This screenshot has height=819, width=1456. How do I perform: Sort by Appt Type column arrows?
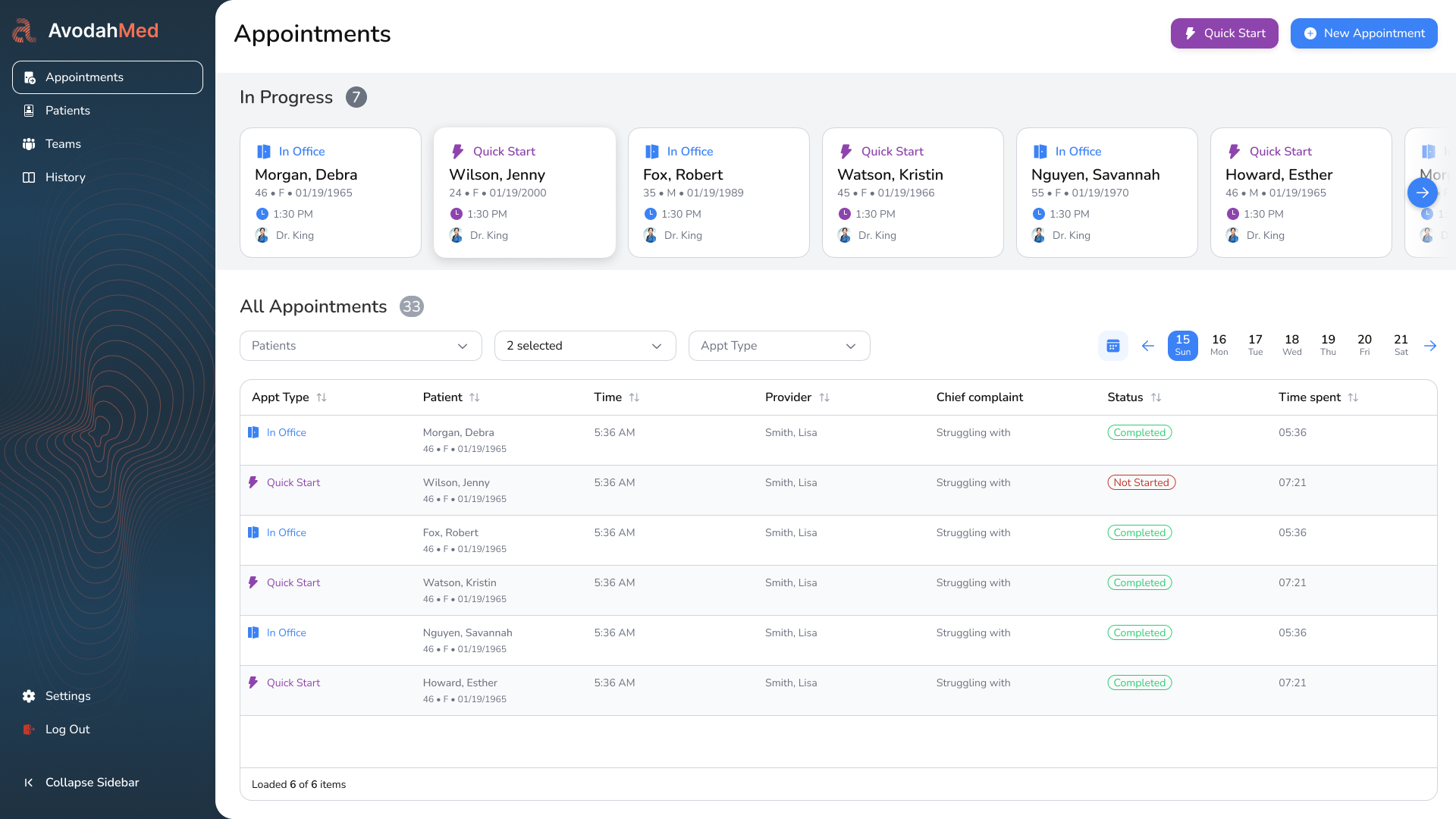322,397
